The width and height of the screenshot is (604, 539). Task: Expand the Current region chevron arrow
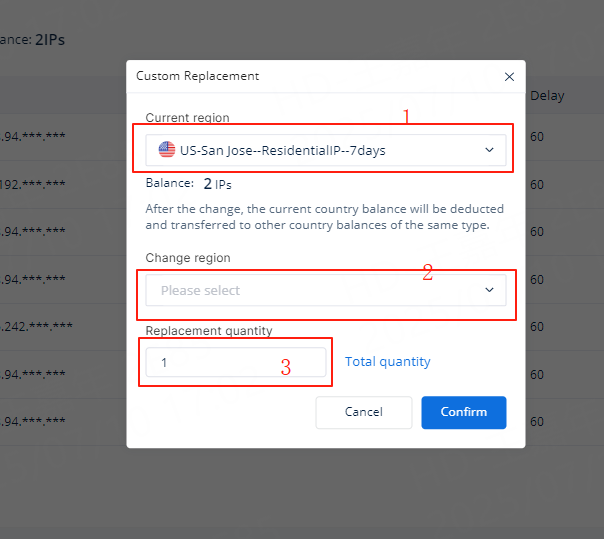[x=489, y=150]
